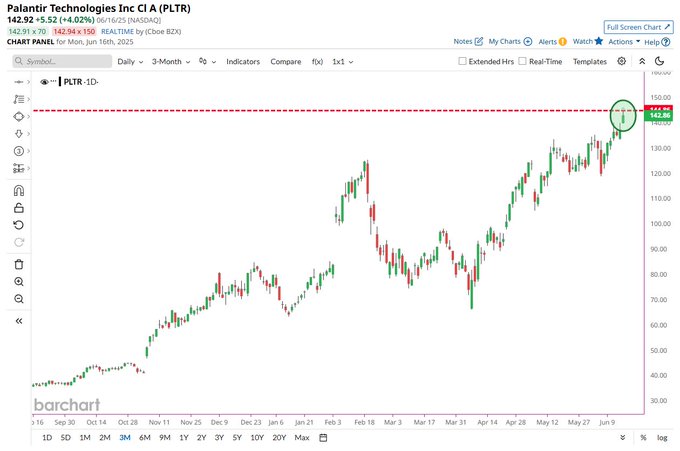The height and width of the screenshot is (451, 680).
Task: Expand the crosshair tool submenu arrow
Action: pyautogui.click(x=29, y=82)
